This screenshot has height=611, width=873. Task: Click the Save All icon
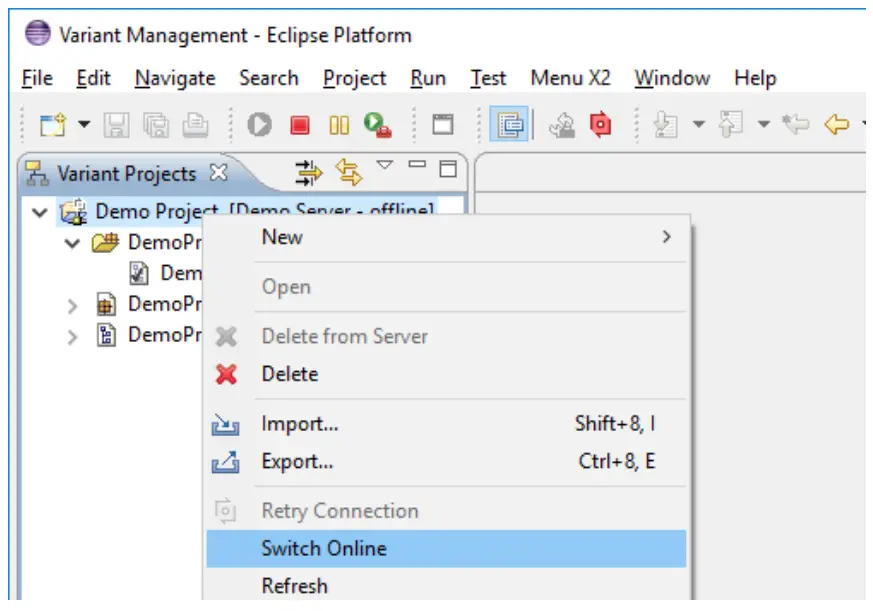pyautogui.click(x=156, y=125)
